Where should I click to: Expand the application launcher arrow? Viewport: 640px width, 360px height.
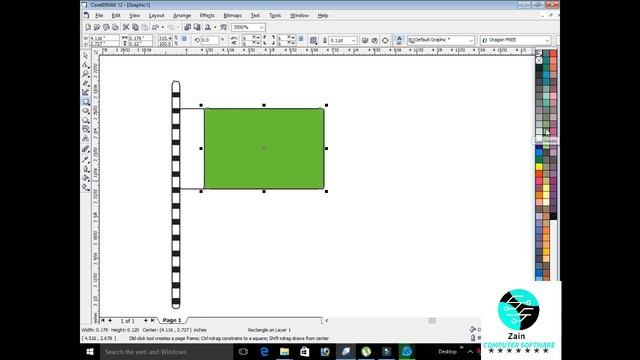pos(215,27)
